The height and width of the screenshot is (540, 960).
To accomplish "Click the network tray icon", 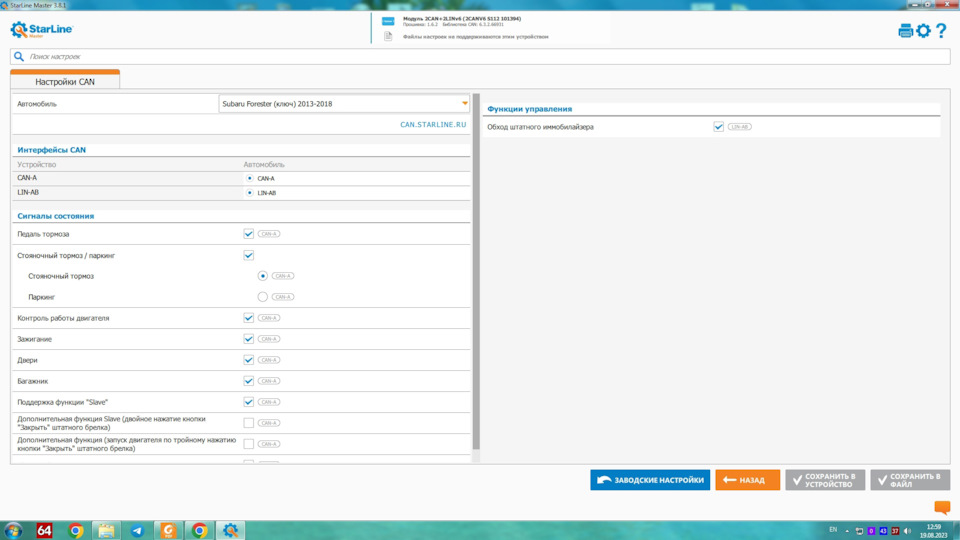I will pos(859,531).
